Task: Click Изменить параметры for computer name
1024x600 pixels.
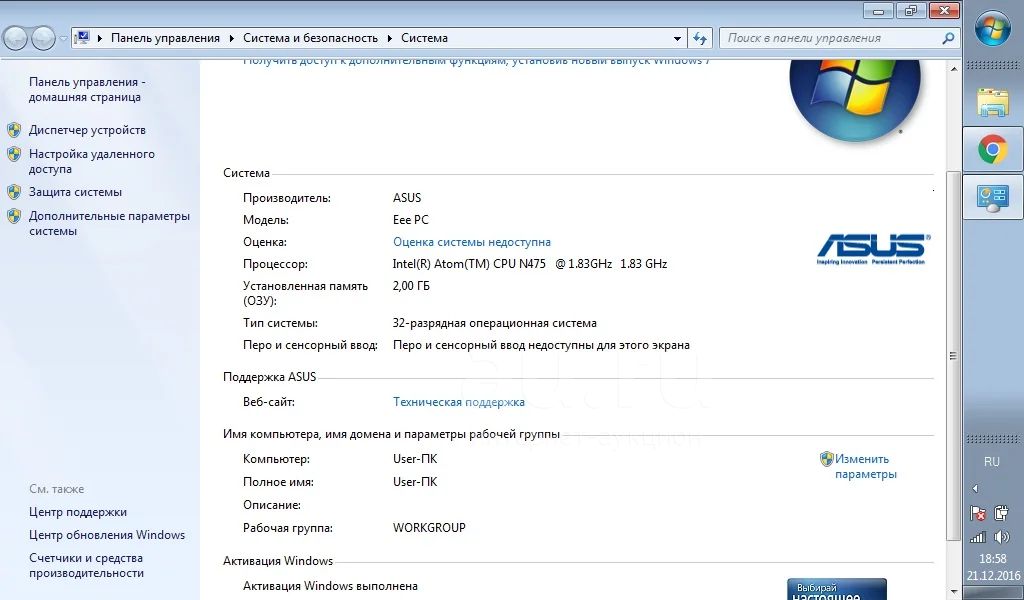Action: click(x=865, y=466)
